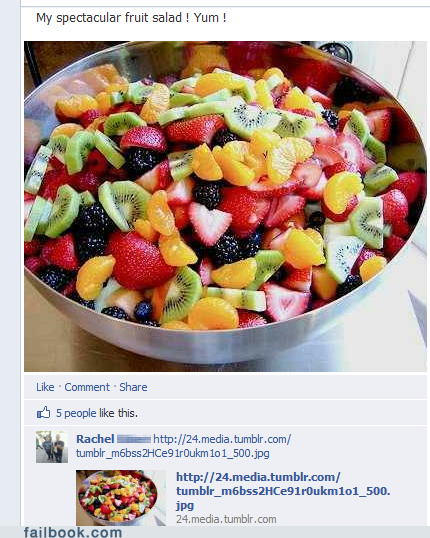Click the tumblr_m6bss2HCe91r0ukm1o1_500.jpg line in the comment

(173, 453)
